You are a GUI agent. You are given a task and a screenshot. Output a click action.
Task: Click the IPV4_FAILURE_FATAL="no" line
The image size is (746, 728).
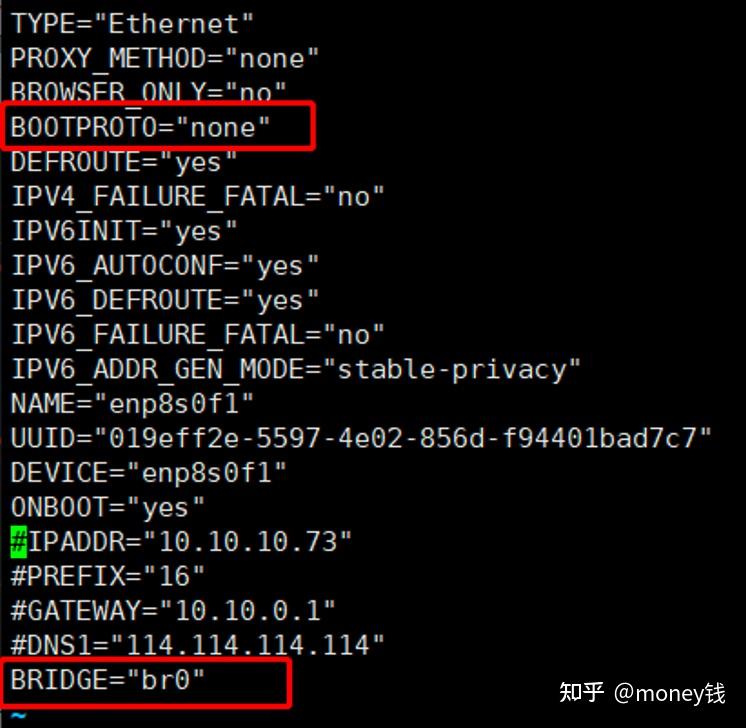point(197,197)
